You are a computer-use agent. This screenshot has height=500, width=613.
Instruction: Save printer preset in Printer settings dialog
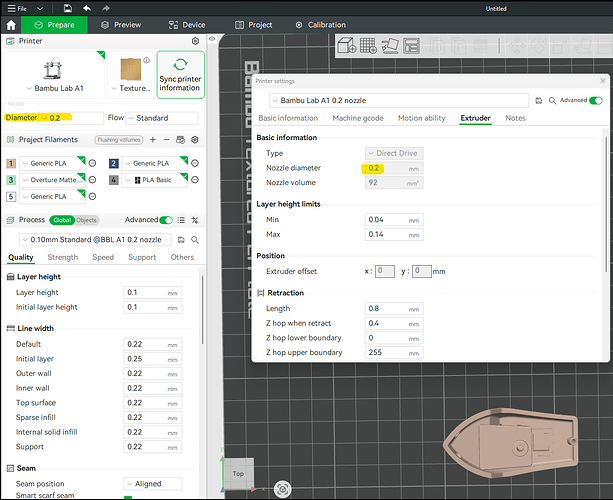click(539, 100)
